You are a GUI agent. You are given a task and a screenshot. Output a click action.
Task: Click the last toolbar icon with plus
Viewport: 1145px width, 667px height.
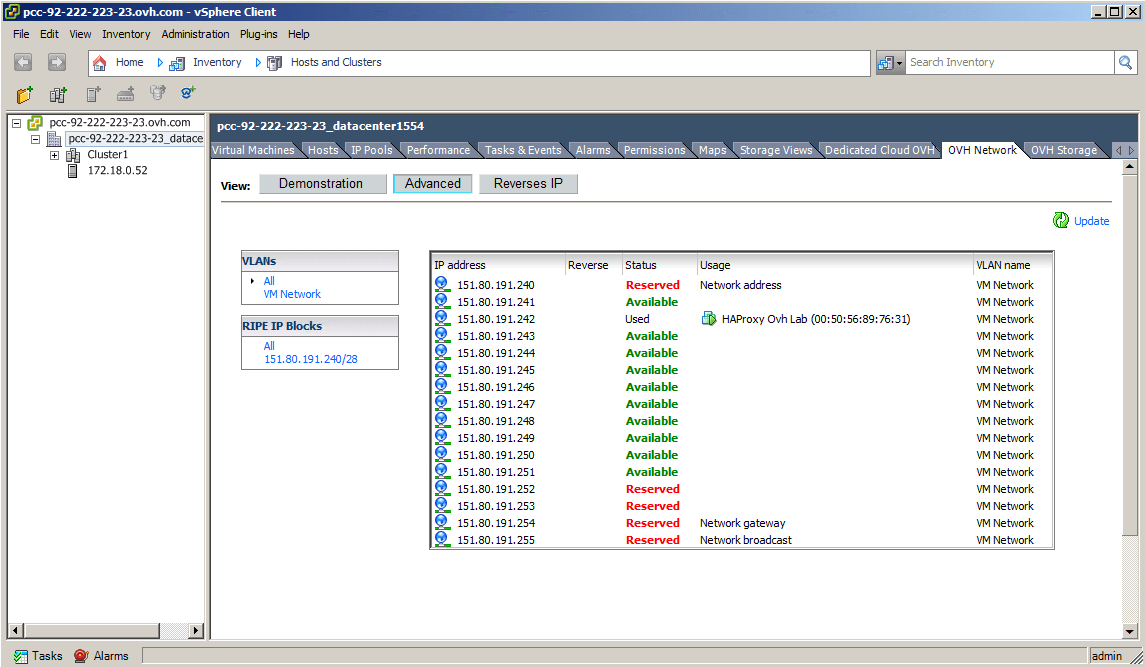(x=188, y=93)
